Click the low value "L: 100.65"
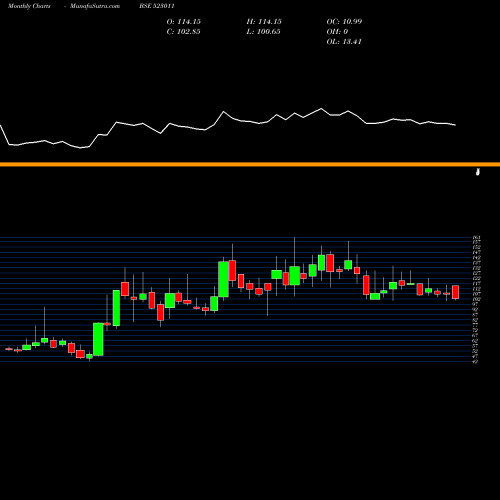 pyautogui.click(x=264, y=32)
